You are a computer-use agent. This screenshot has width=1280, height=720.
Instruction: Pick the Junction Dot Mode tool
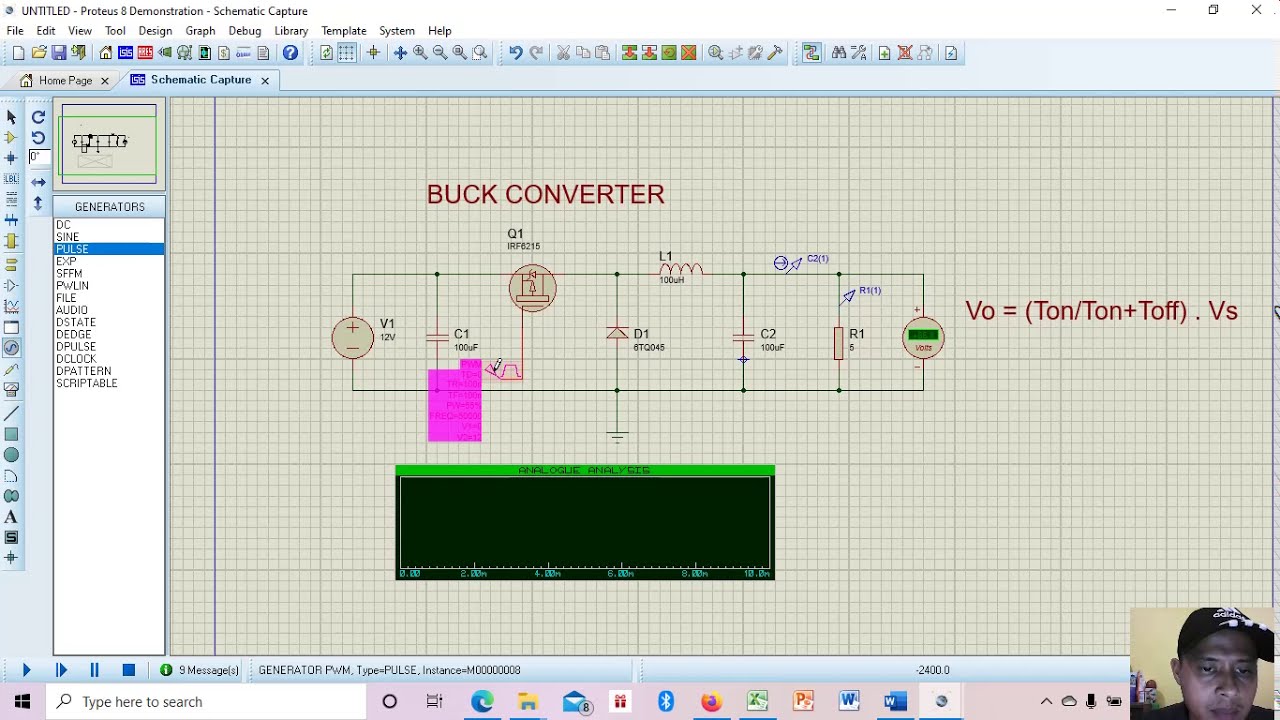tap(11, 158)
